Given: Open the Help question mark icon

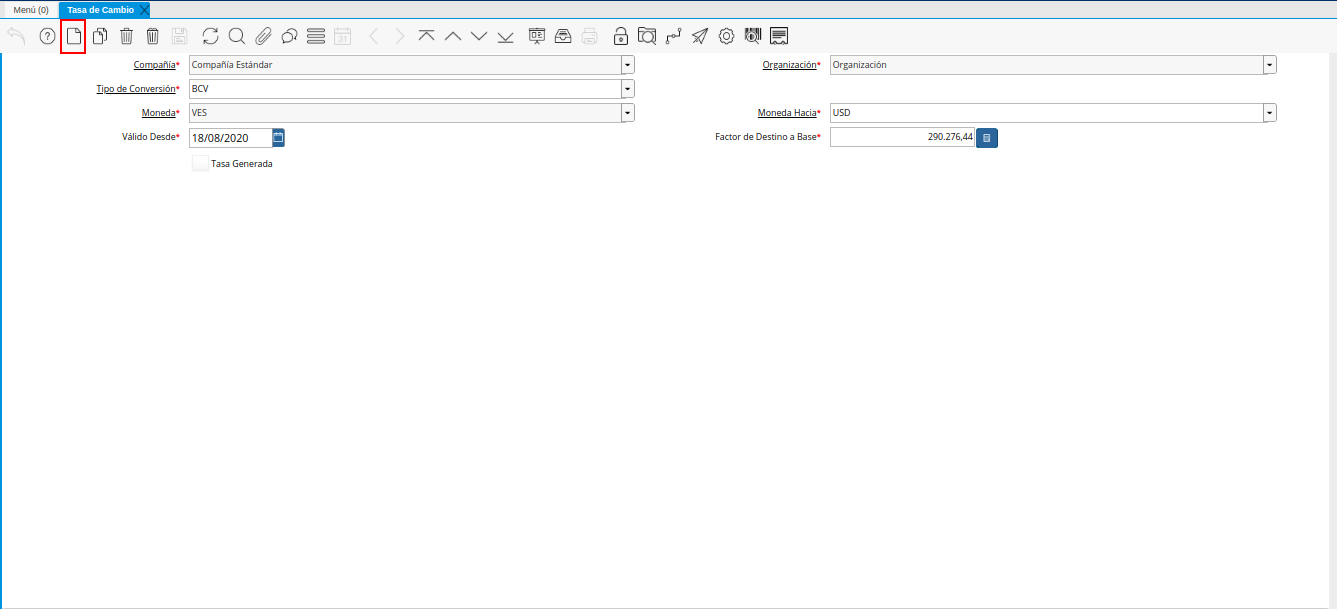Looking at the screenshot, I should 47,37.
